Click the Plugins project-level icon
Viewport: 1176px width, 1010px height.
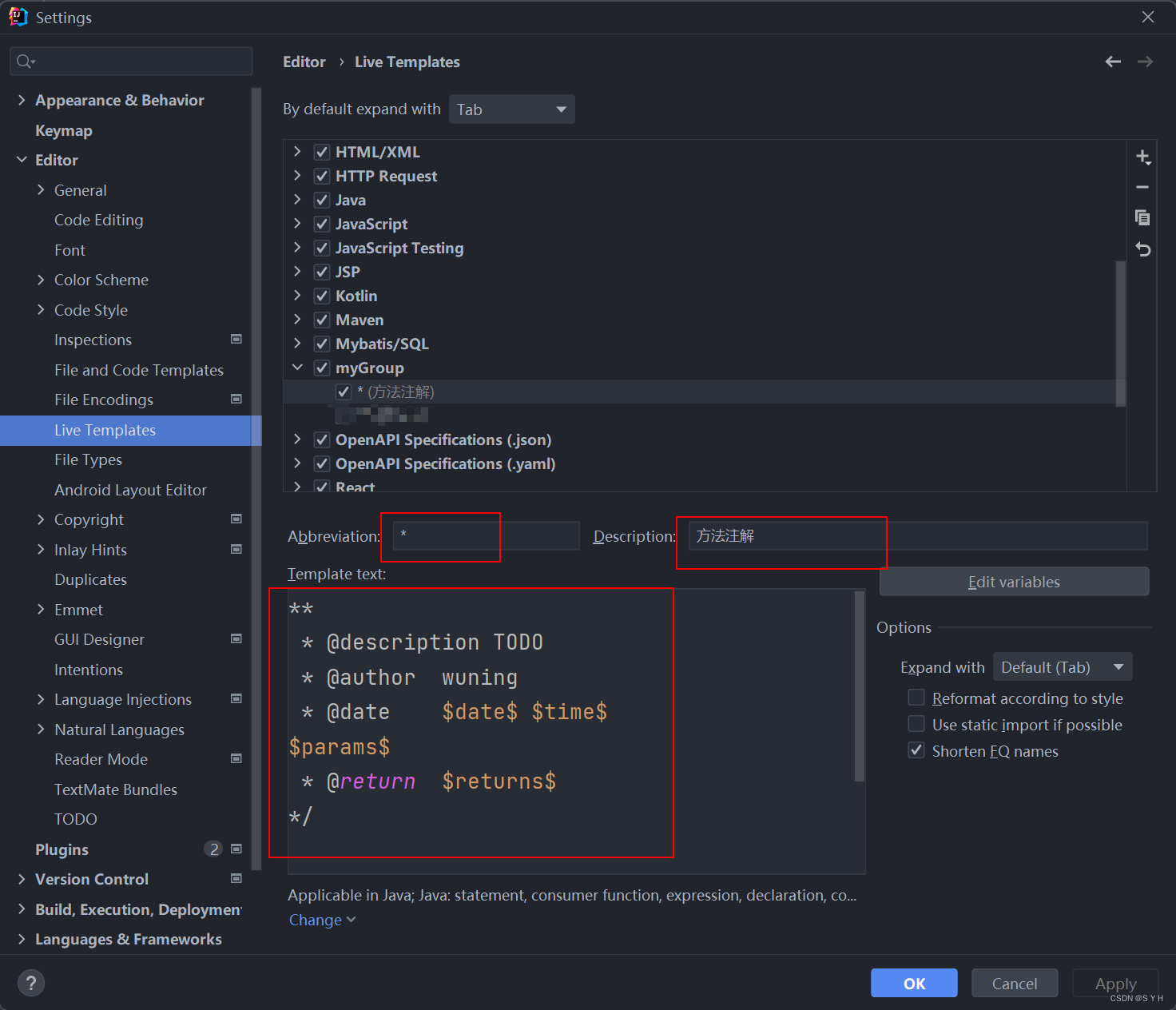(x=236, y=849)
